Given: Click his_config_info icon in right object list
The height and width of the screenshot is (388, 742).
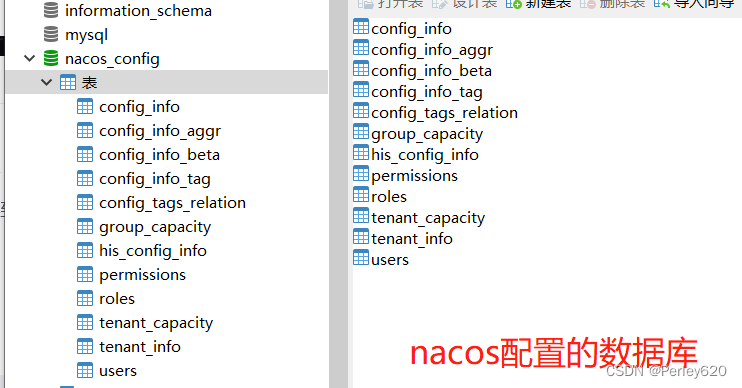Looking at the screenshot, I should click(361, 153).
